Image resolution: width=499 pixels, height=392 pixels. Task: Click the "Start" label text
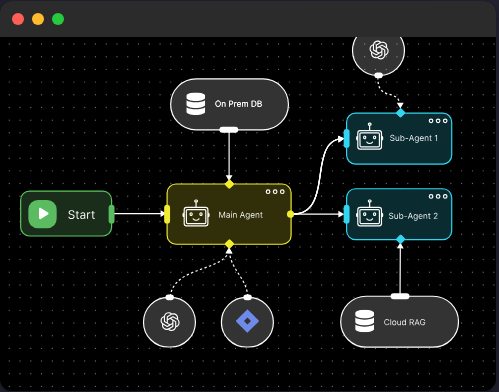click(x=81, y=215)
